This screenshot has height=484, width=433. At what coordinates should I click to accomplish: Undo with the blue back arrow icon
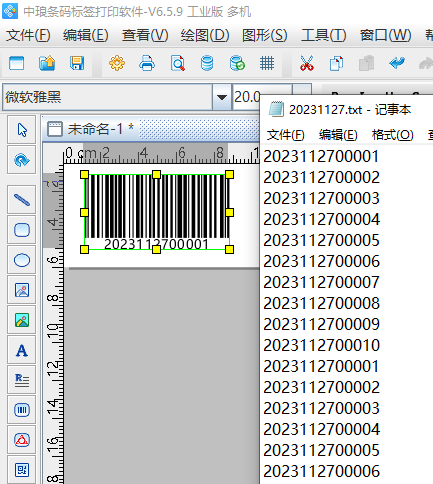pos(397,63)
